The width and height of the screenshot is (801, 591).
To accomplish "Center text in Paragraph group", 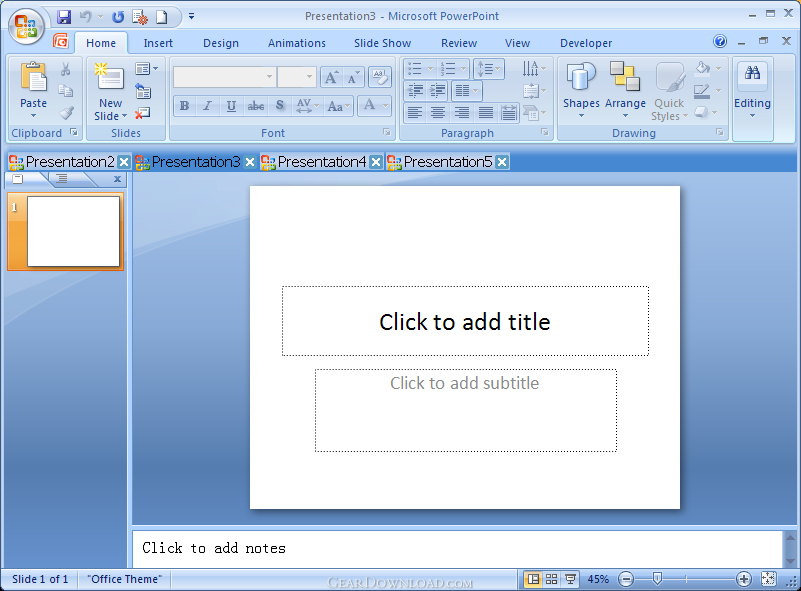I will coord(438,112).
